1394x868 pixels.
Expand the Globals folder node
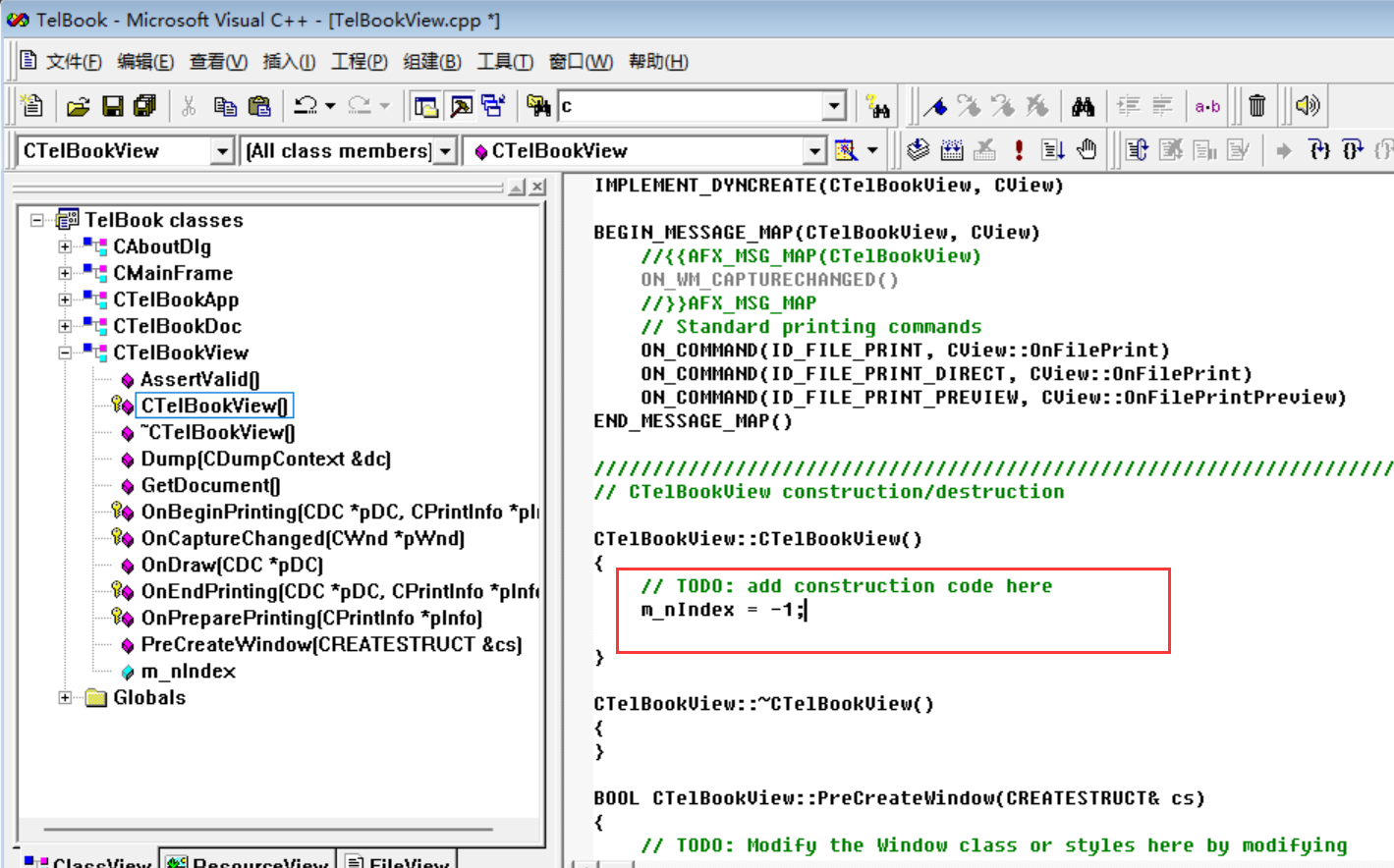coord(65,697)
